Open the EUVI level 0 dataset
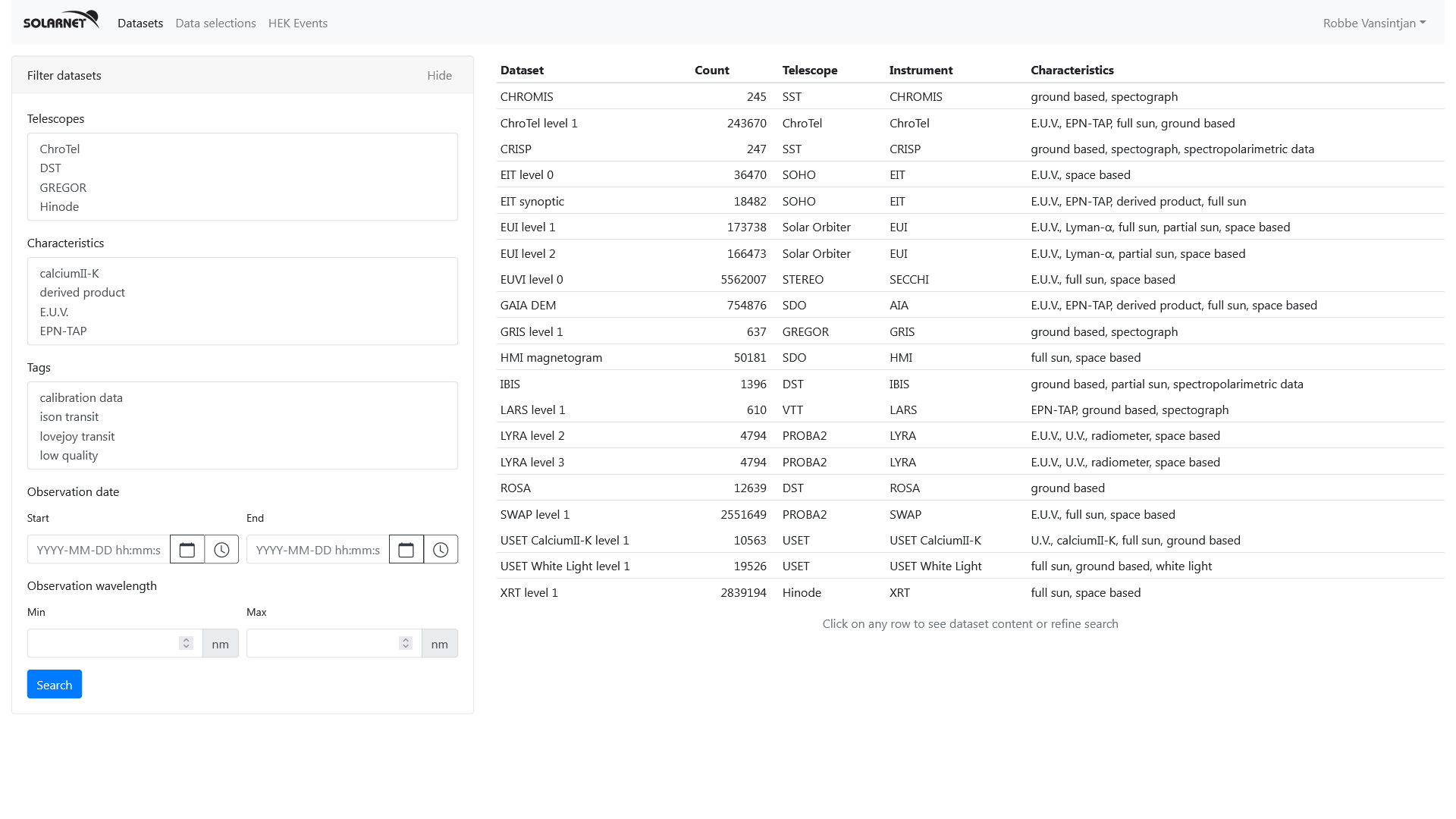Image resolution: width=1456 pixels, height=819 pixels. tap(970, 279)
